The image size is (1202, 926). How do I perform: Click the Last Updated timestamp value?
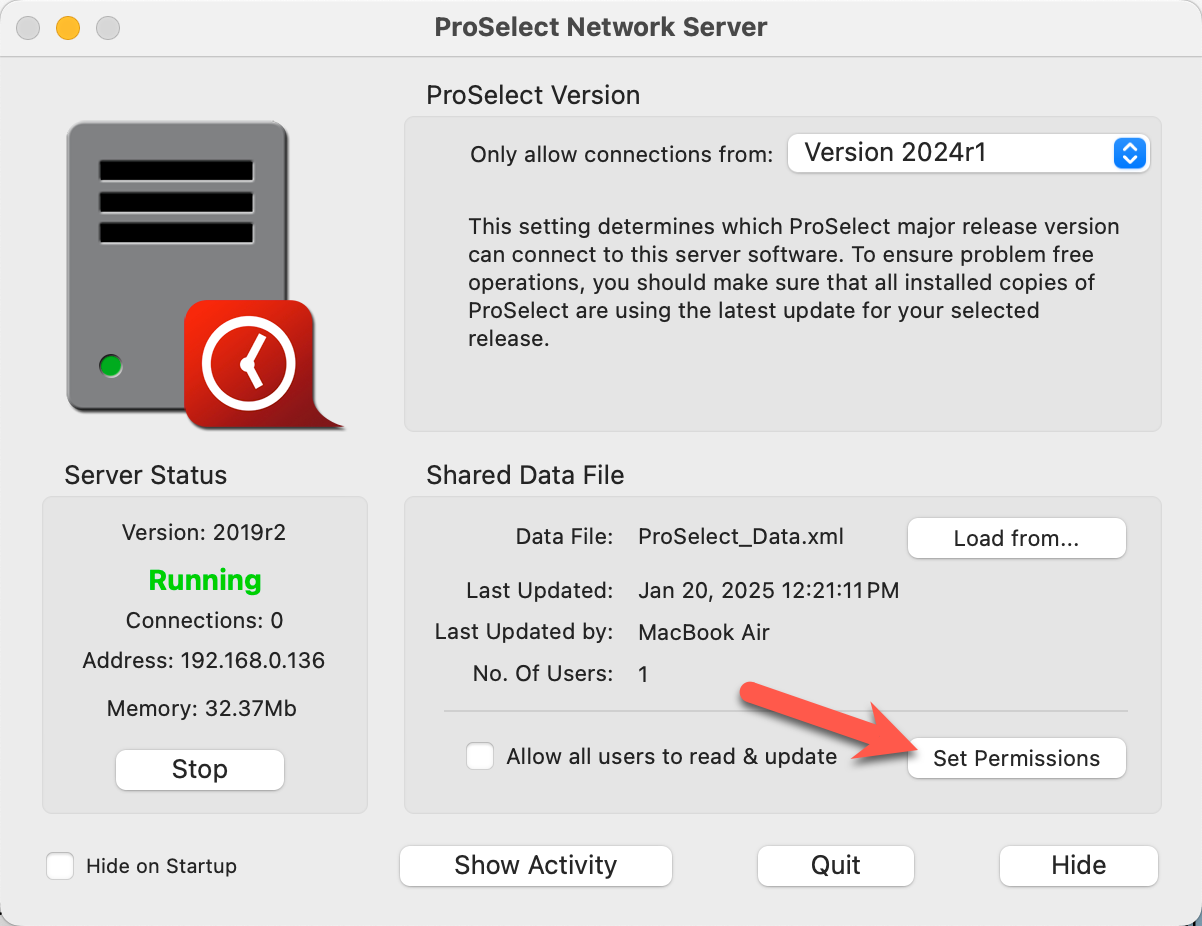(x=768, y=591)
